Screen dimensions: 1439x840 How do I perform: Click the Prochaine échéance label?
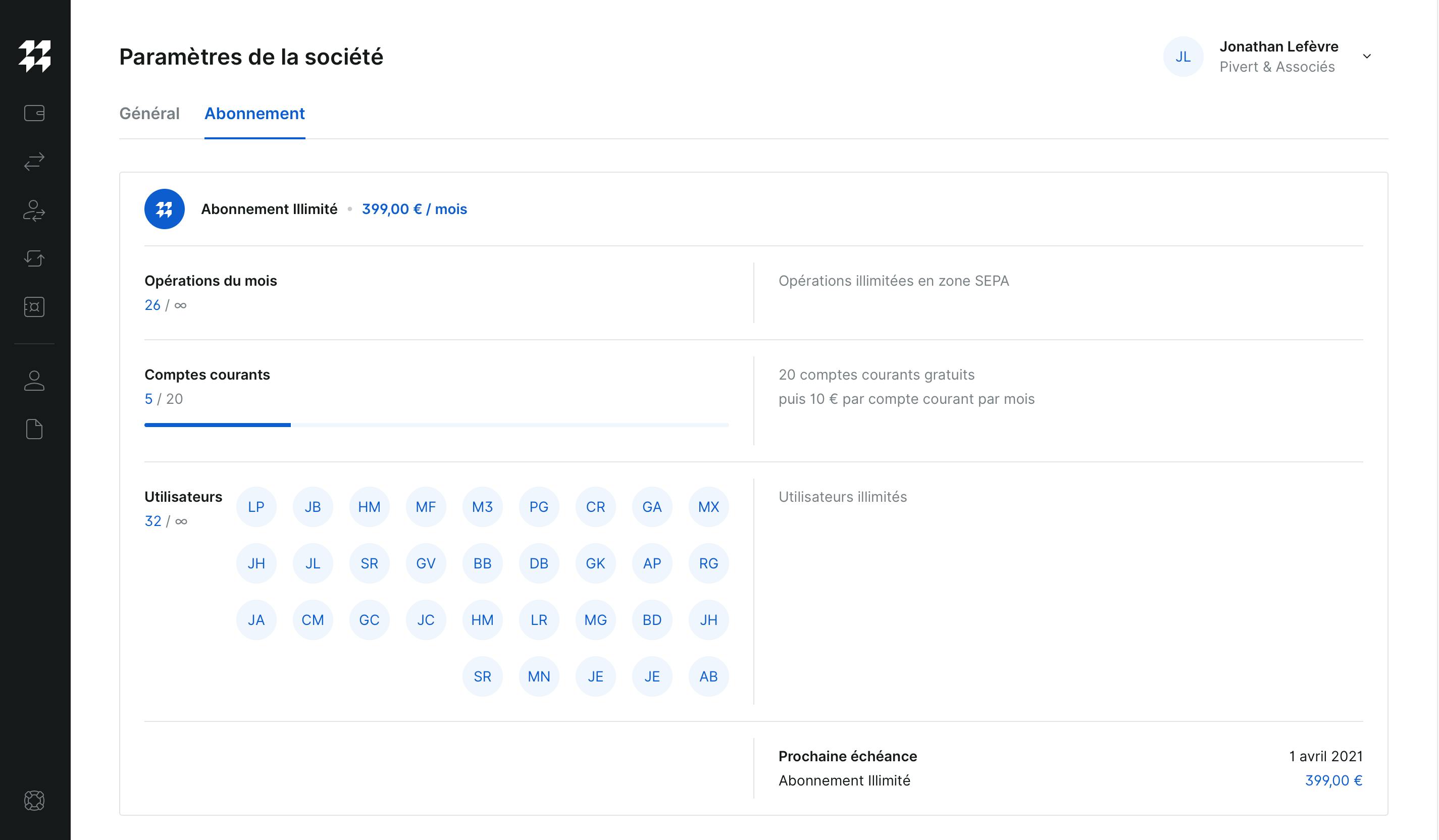pyautogui.click(x=847, y=756)
